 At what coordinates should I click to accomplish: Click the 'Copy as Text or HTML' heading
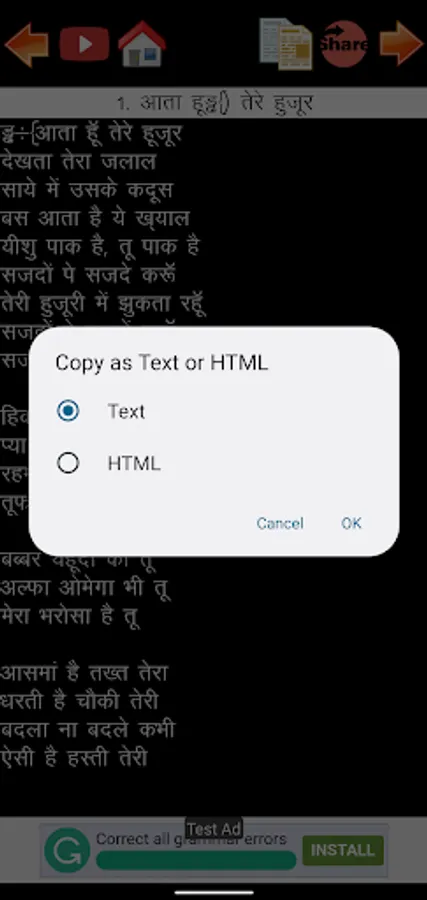(x=161, y=363)
